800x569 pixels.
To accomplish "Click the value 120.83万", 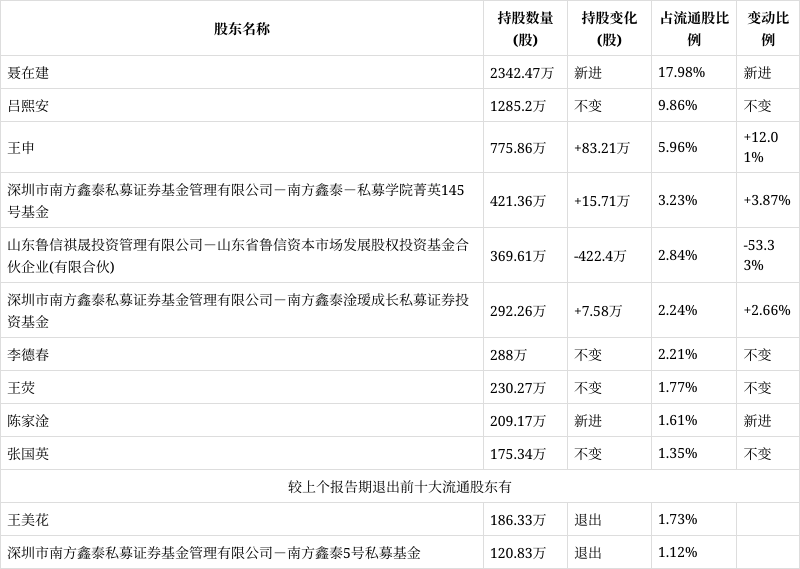I will pos(517,553).
